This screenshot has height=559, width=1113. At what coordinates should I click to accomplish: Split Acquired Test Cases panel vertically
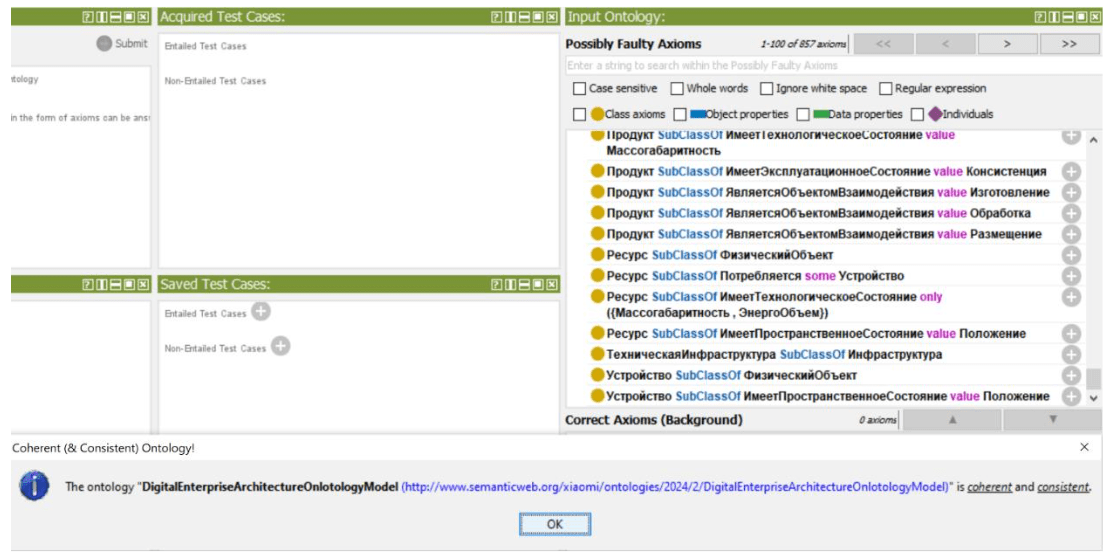pos(511,17)
